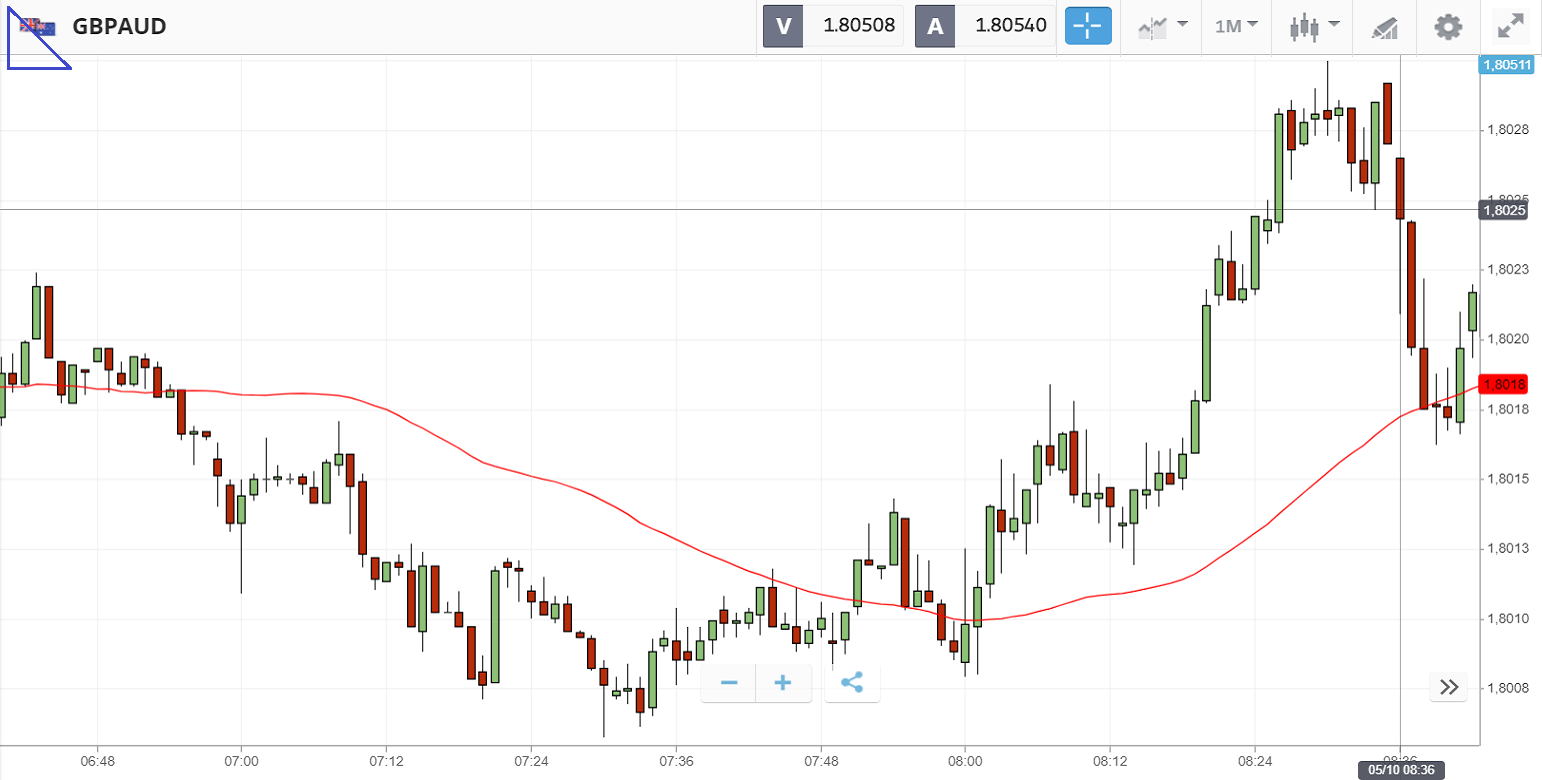Jump to latest candles with double-arrow button
This screenshot has width=1542, height=780.
point(1449,687)
